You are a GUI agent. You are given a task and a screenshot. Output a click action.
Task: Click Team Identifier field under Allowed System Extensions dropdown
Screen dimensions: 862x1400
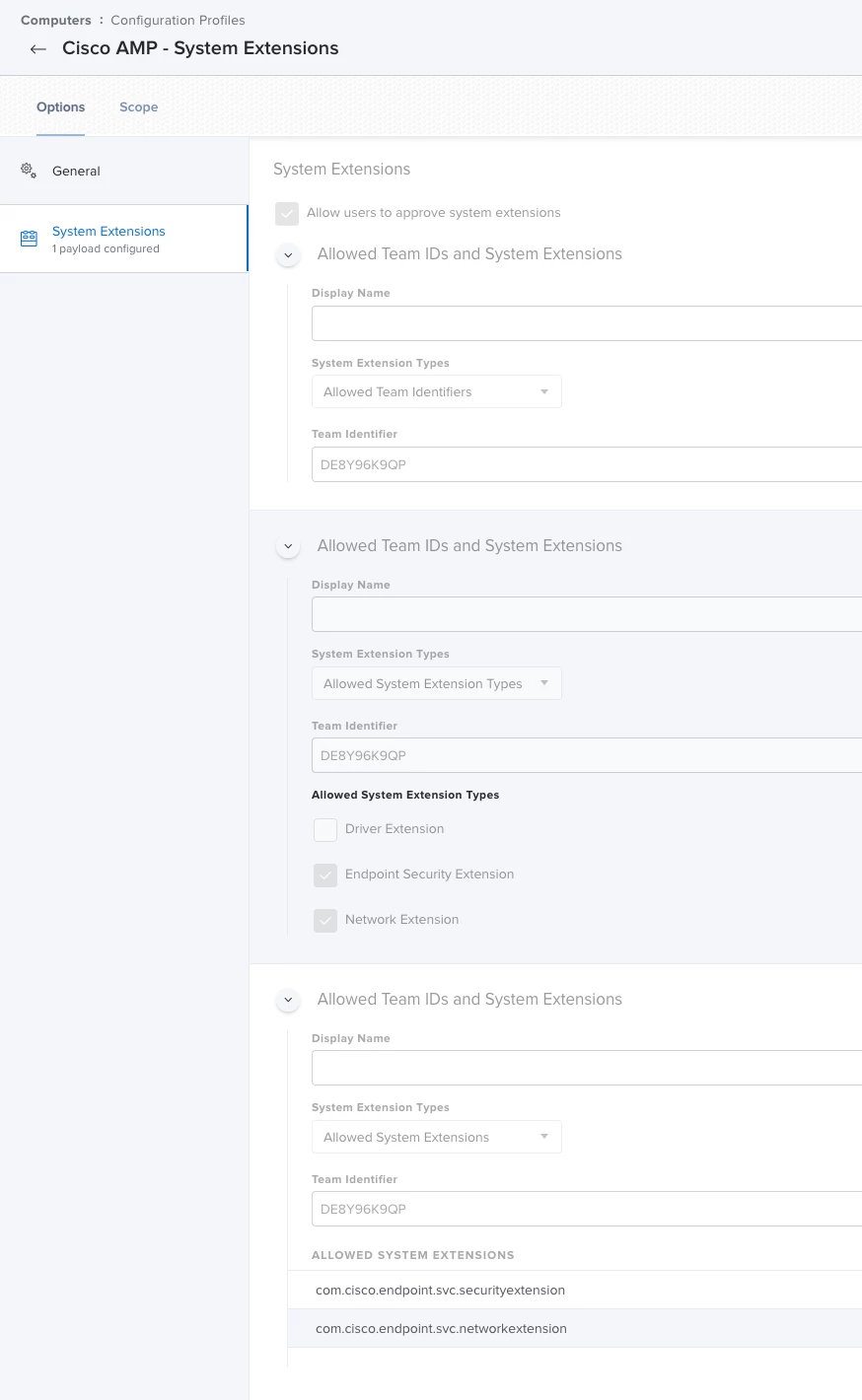tap(587, 1209)
